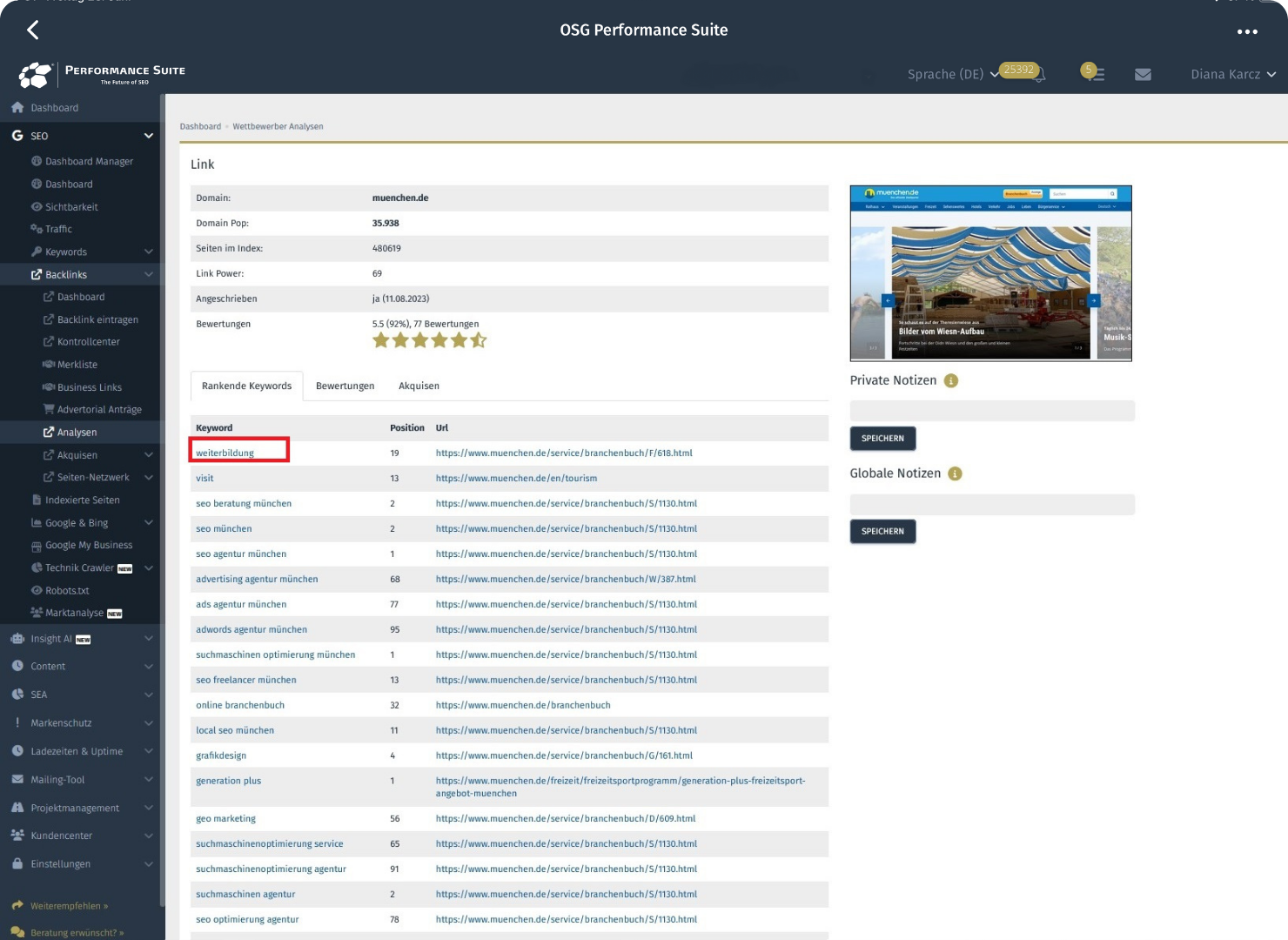Switch to the Akquisen tab
The image size is (1288, 940).
tap(419, 386)
